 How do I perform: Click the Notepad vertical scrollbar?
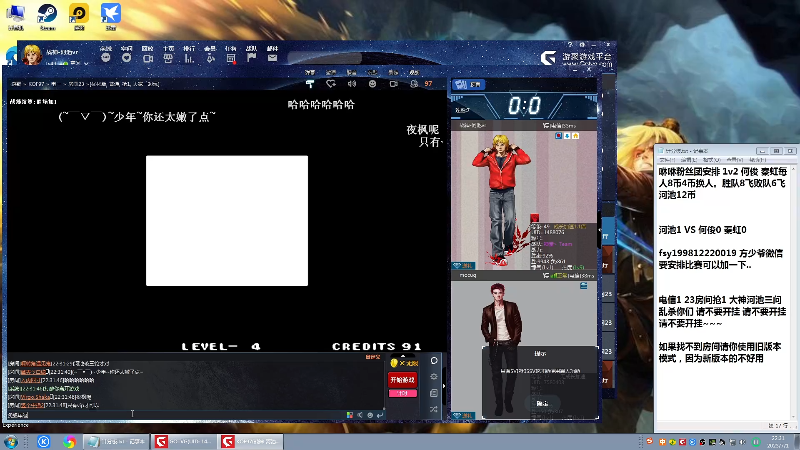pyautogui.click(x=793, y=292)
